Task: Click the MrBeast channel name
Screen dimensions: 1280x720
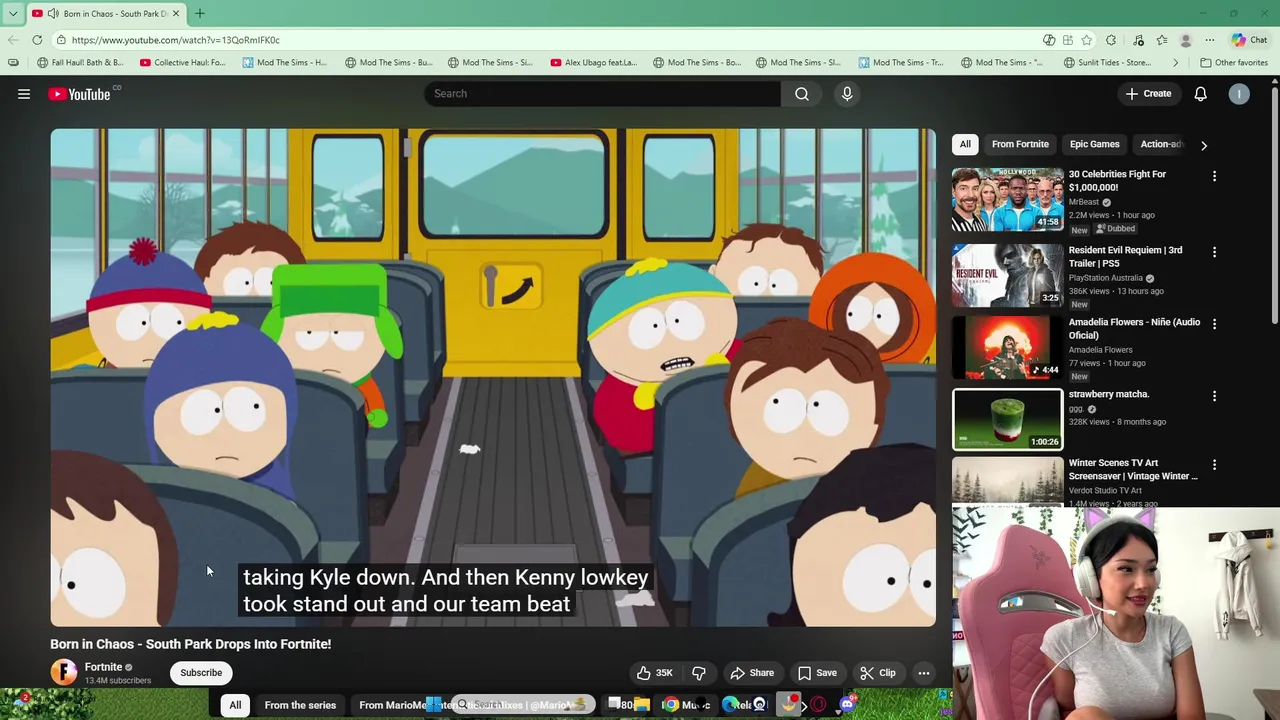Action: point(1083,202)
